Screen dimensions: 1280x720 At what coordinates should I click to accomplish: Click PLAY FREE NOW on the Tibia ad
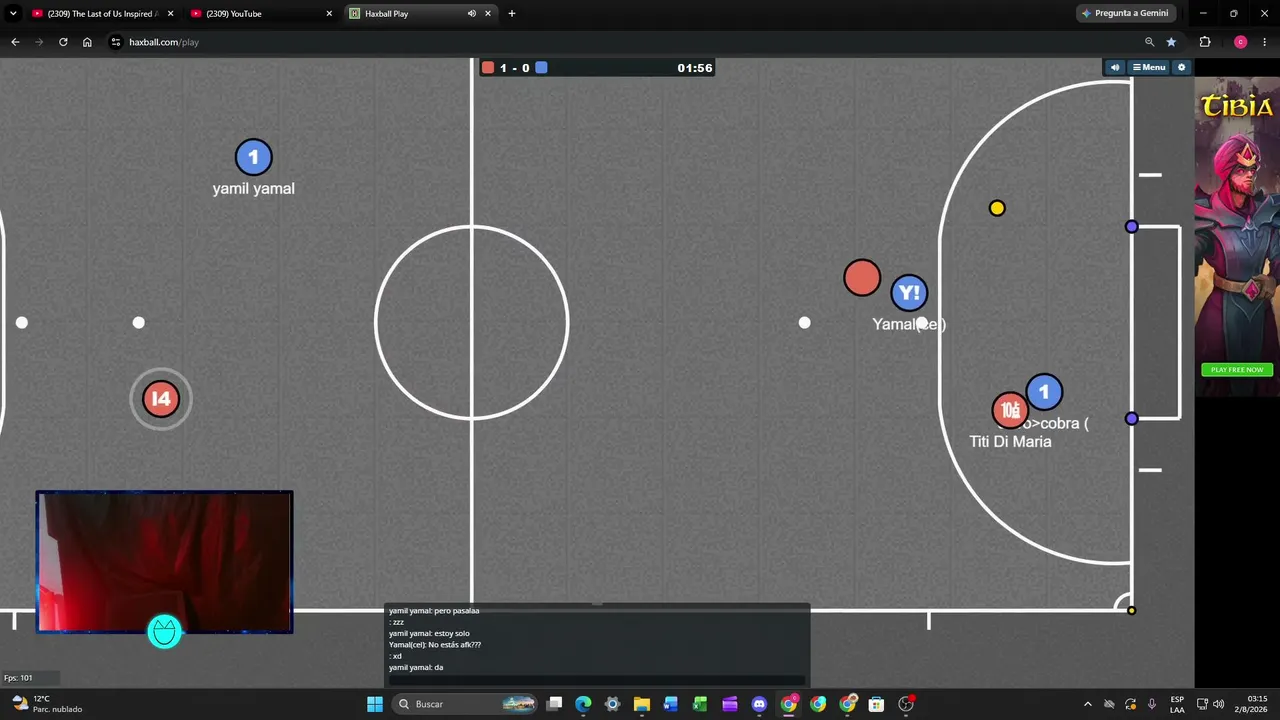(1237, 370)
